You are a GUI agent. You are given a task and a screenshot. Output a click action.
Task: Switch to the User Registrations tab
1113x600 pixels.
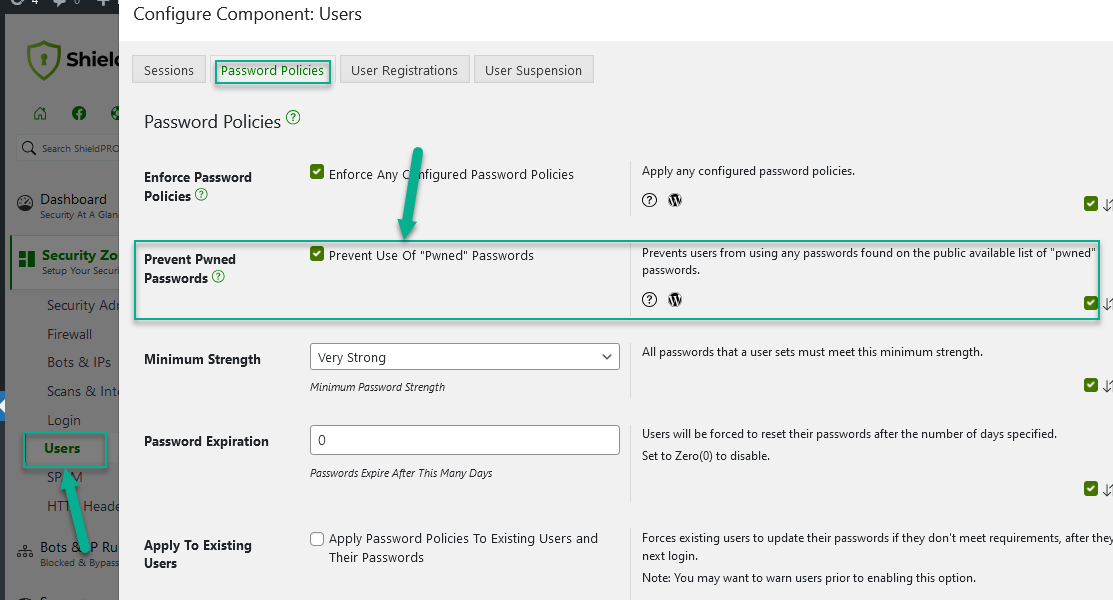404,69
